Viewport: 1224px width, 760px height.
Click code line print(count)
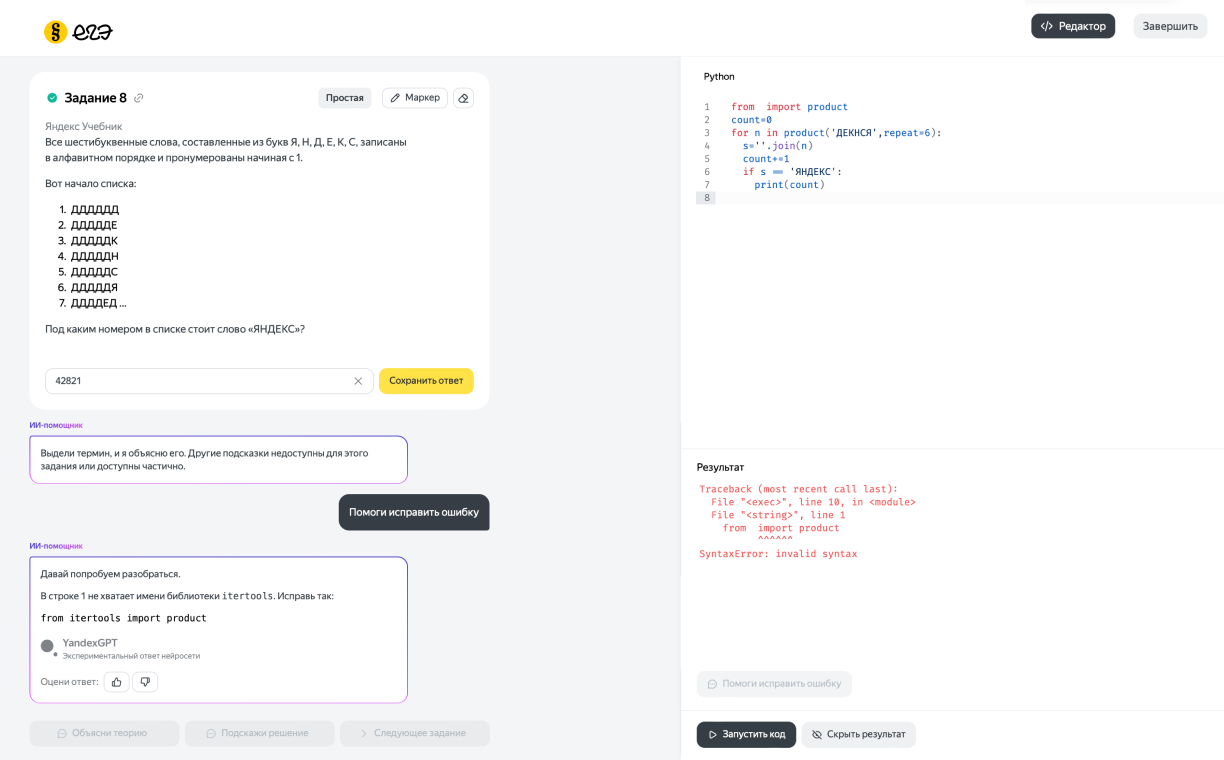coord(789,185)
